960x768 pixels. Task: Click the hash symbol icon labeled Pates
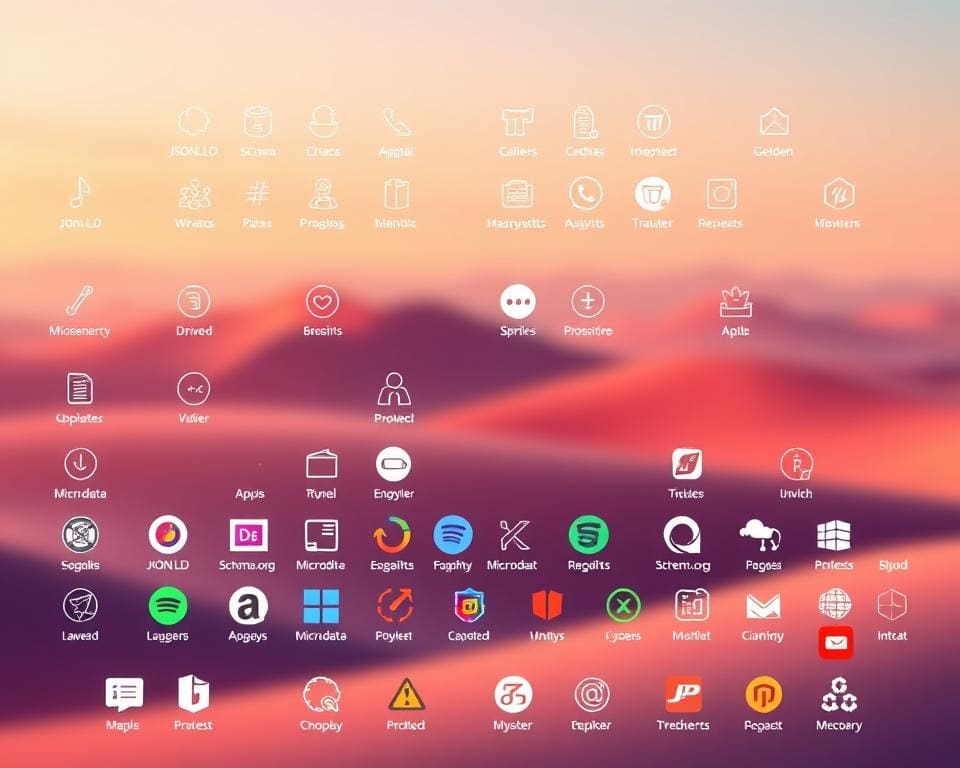(257, 194)
